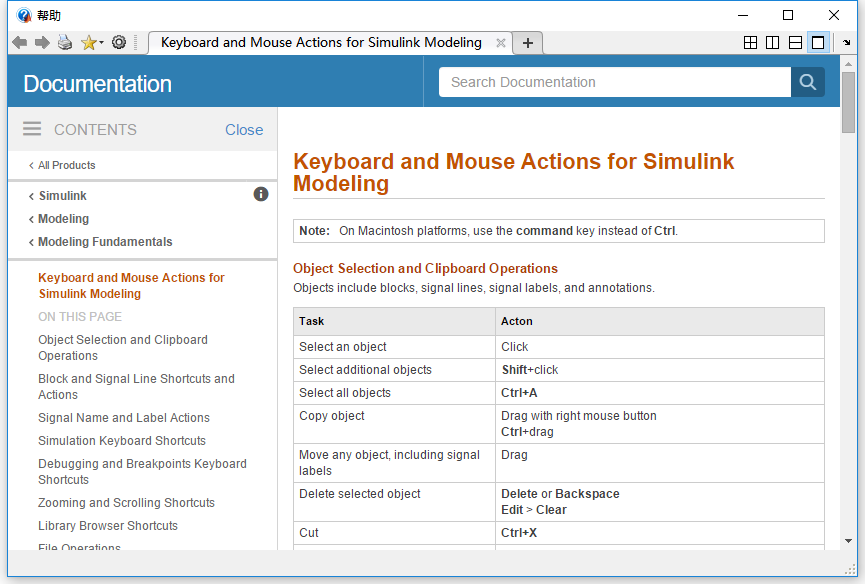
Task: Open the favorites star menu
Action: click(x=91, y=43)
